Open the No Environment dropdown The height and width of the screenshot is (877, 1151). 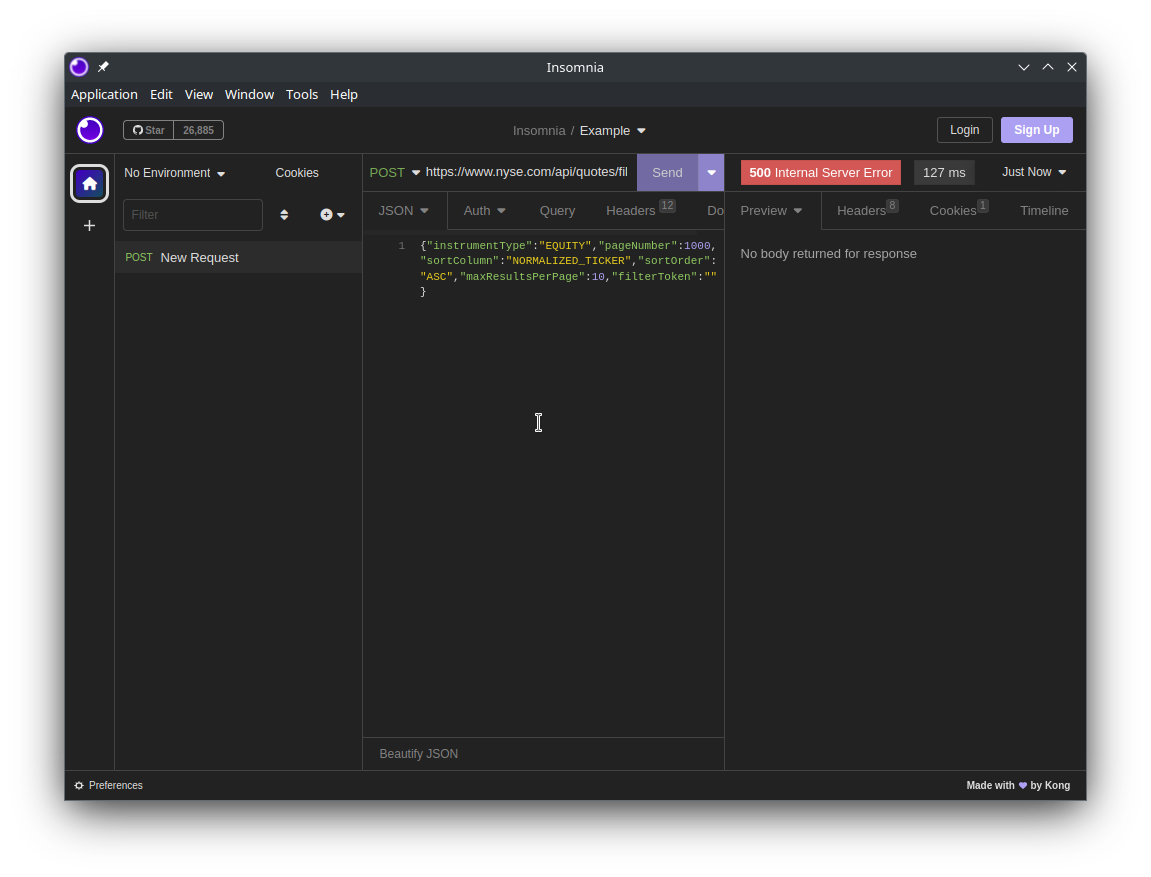[174, 173]
